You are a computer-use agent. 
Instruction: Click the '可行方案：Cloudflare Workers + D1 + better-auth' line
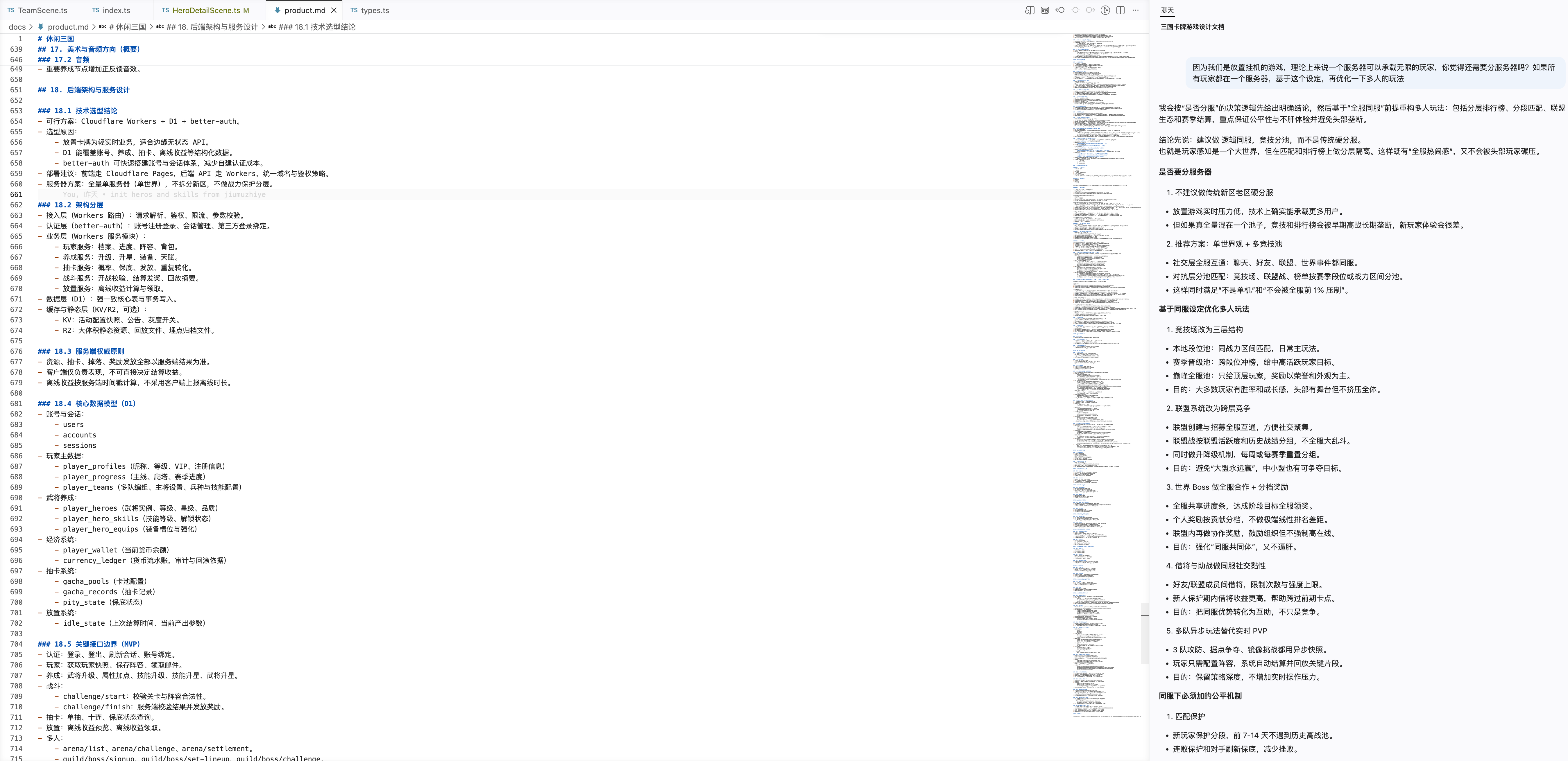(141, 122)
